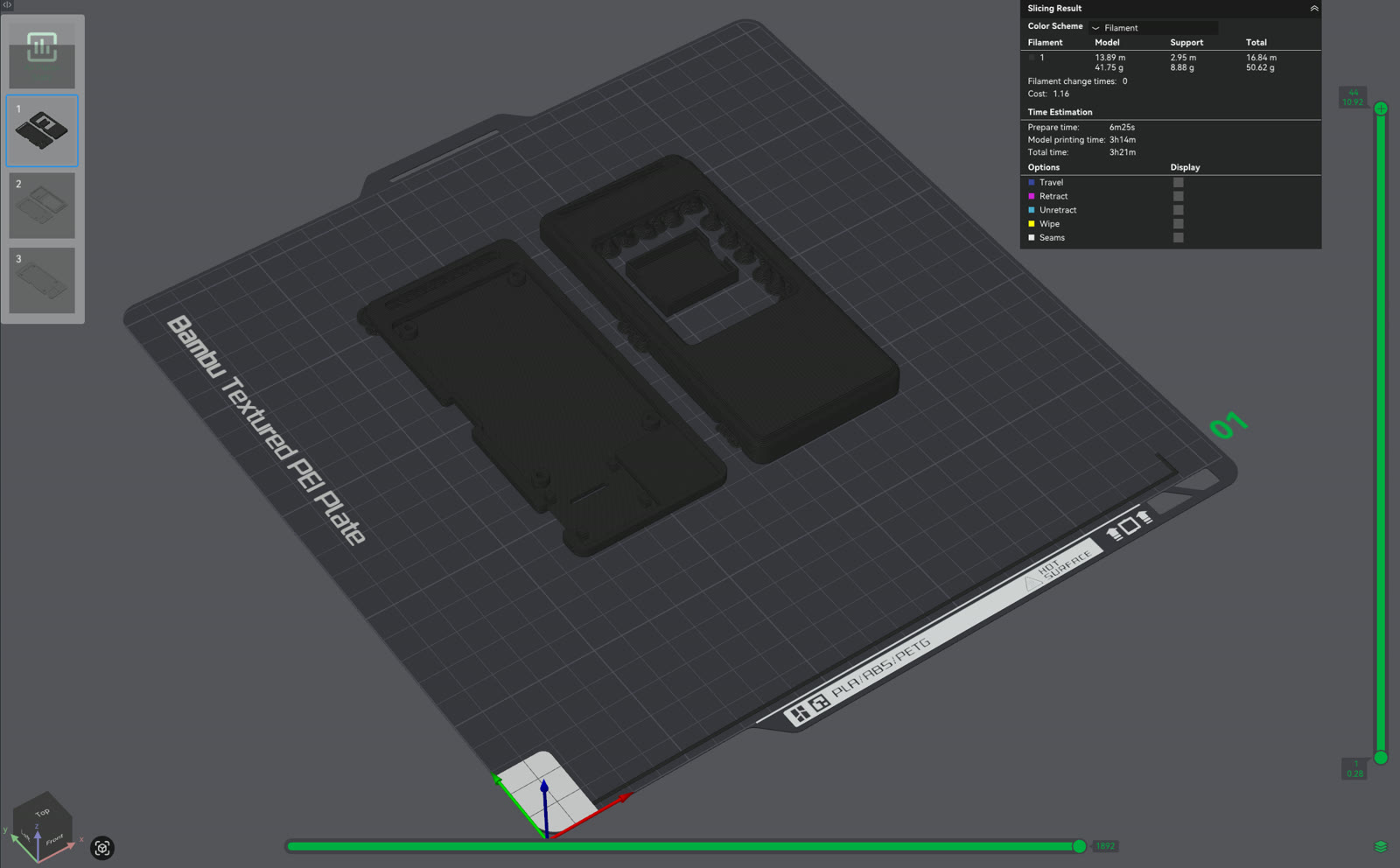The image size is (1400, 868).
Task: Select plate 3 thumbnail
Action: 42,281
